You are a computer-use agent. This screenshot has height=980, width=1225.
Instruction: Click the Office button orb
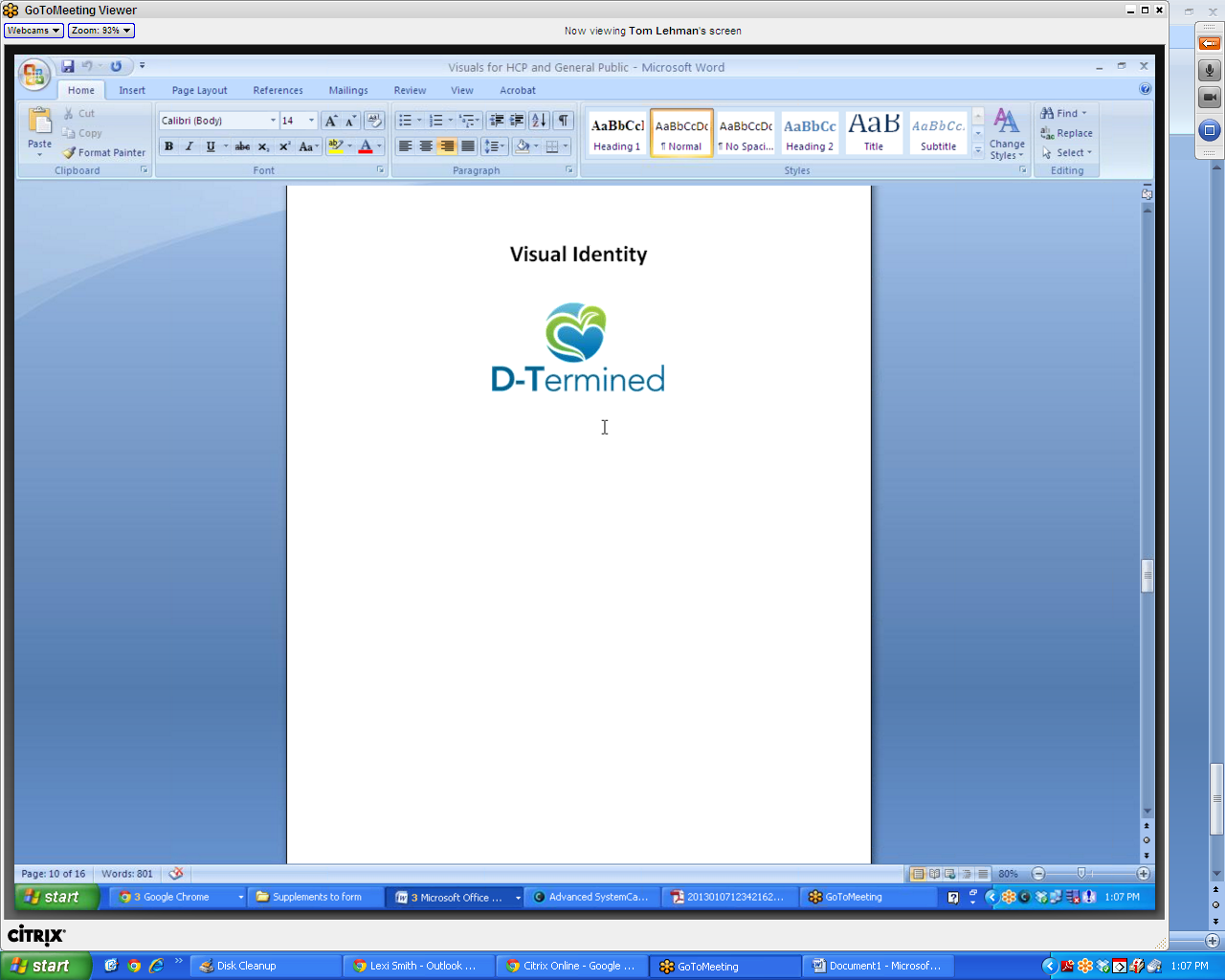[33, 74]
